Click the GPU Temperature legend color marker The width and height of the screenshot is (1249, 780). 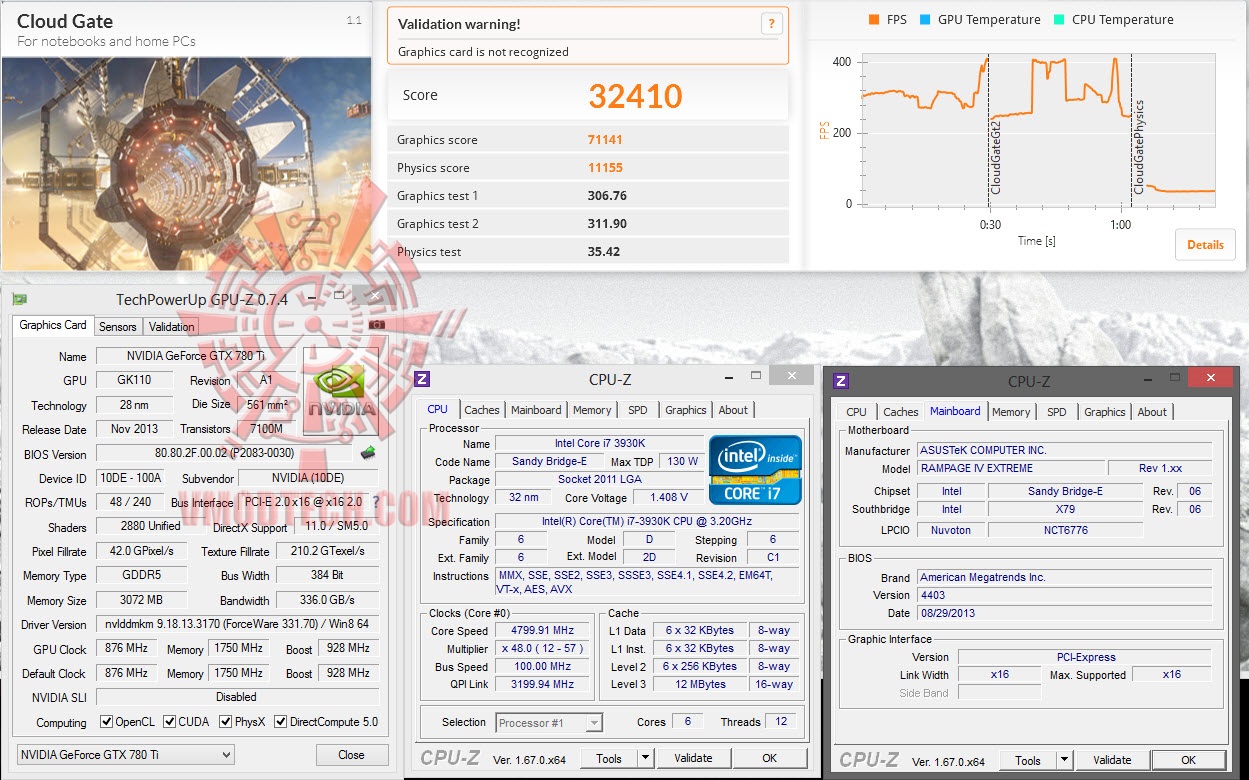click(x=926, y=20)
